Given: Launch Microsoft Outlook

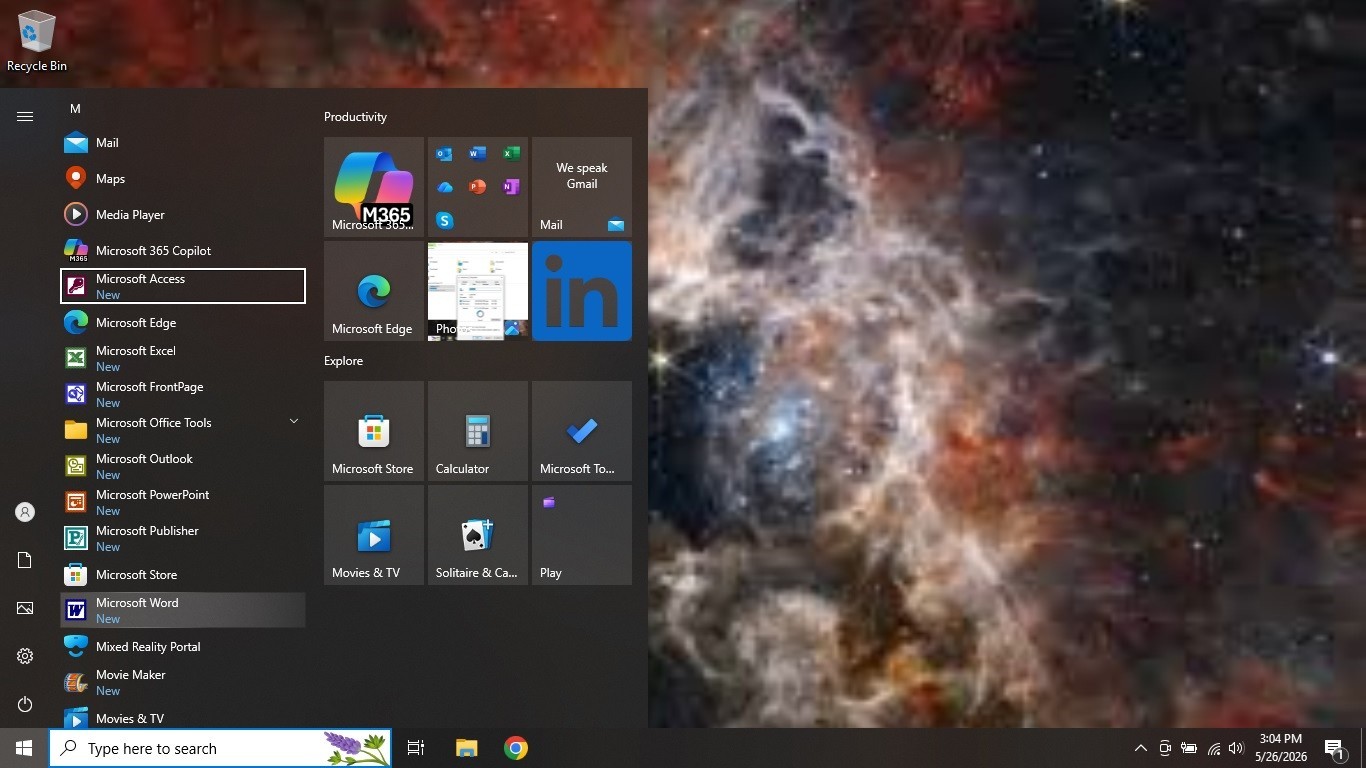Looking at the screenshot, I should pos(183,467).
